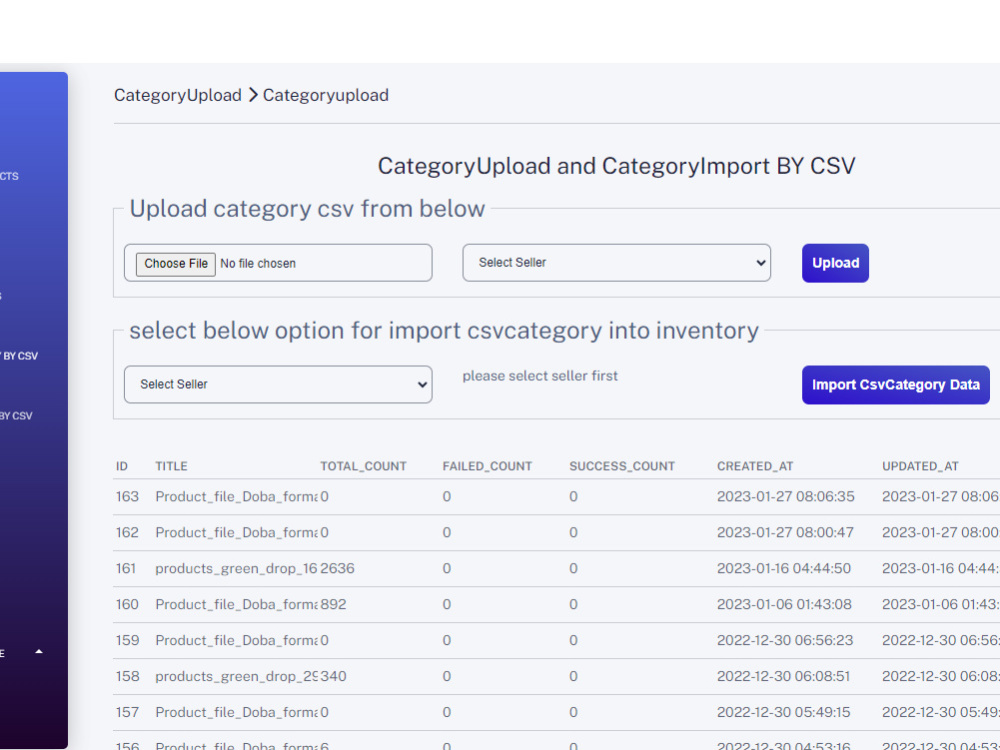Select the second 'BY CSV' sidebar menu item
The image size is (1000, 750).
[20, 415]
